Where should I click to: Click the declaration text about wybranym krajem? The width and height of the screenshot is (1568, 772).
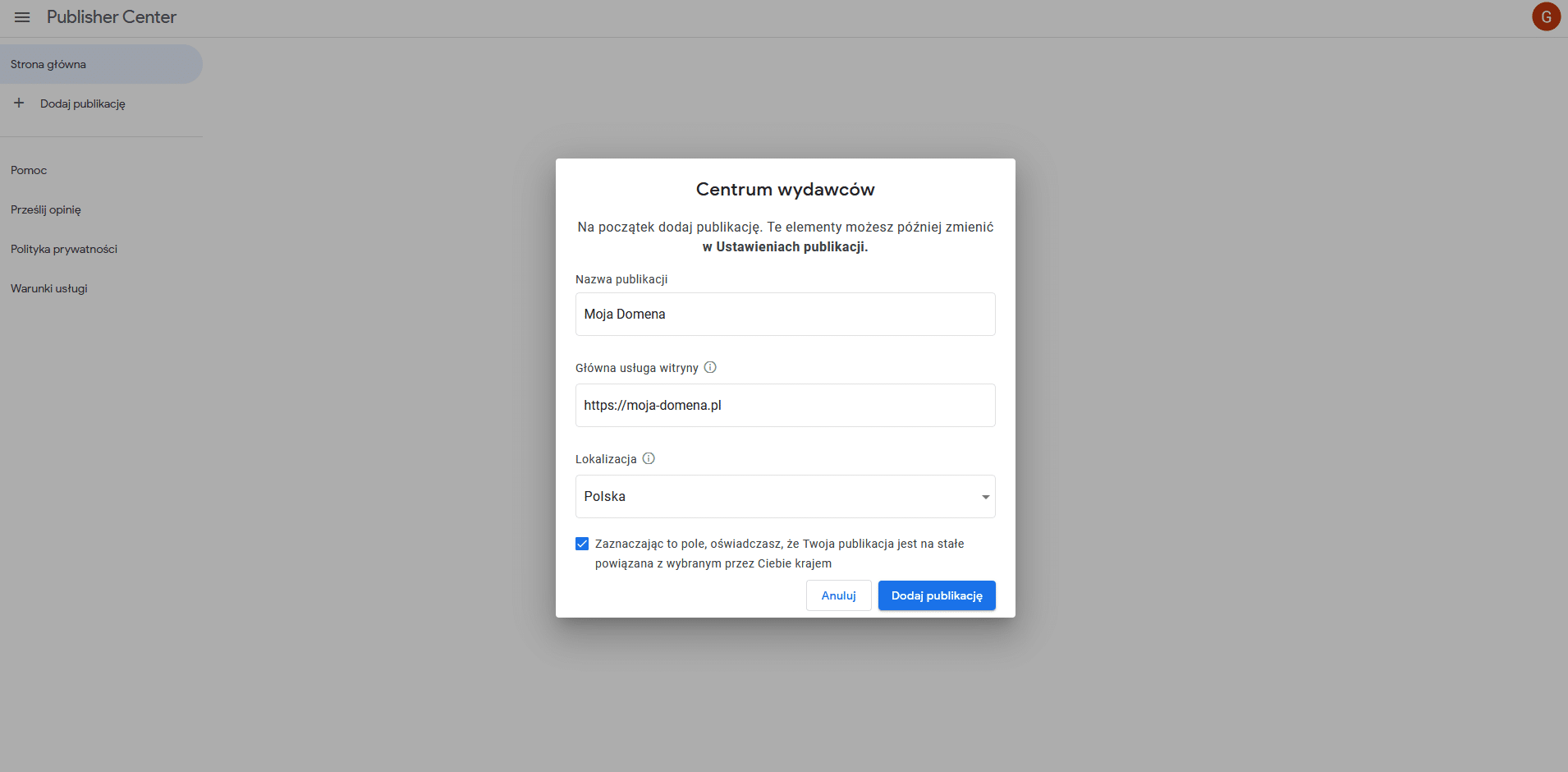point(778,554)
